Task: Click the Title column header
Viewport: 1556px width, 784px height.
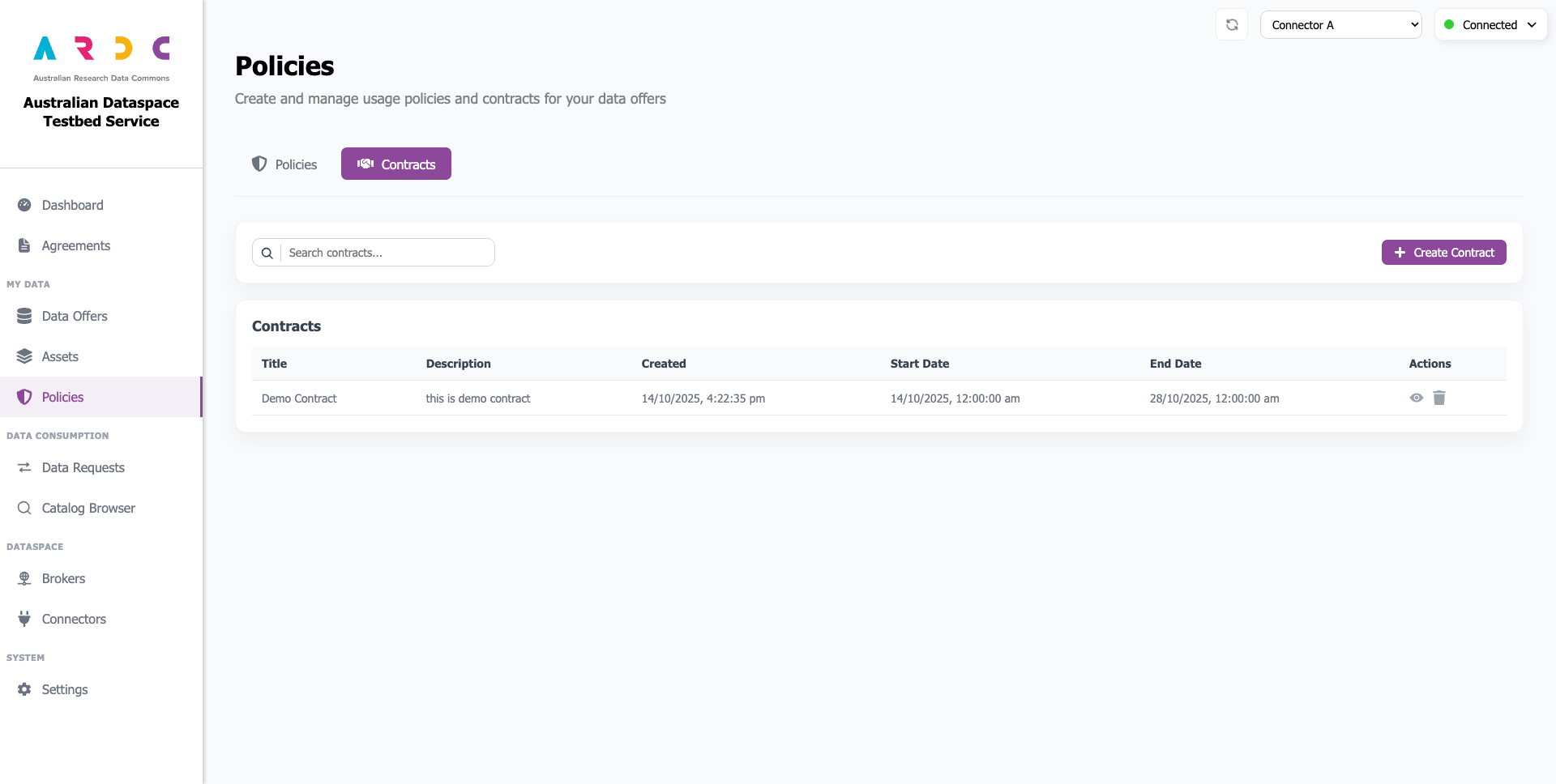Action: pos(274,364)
